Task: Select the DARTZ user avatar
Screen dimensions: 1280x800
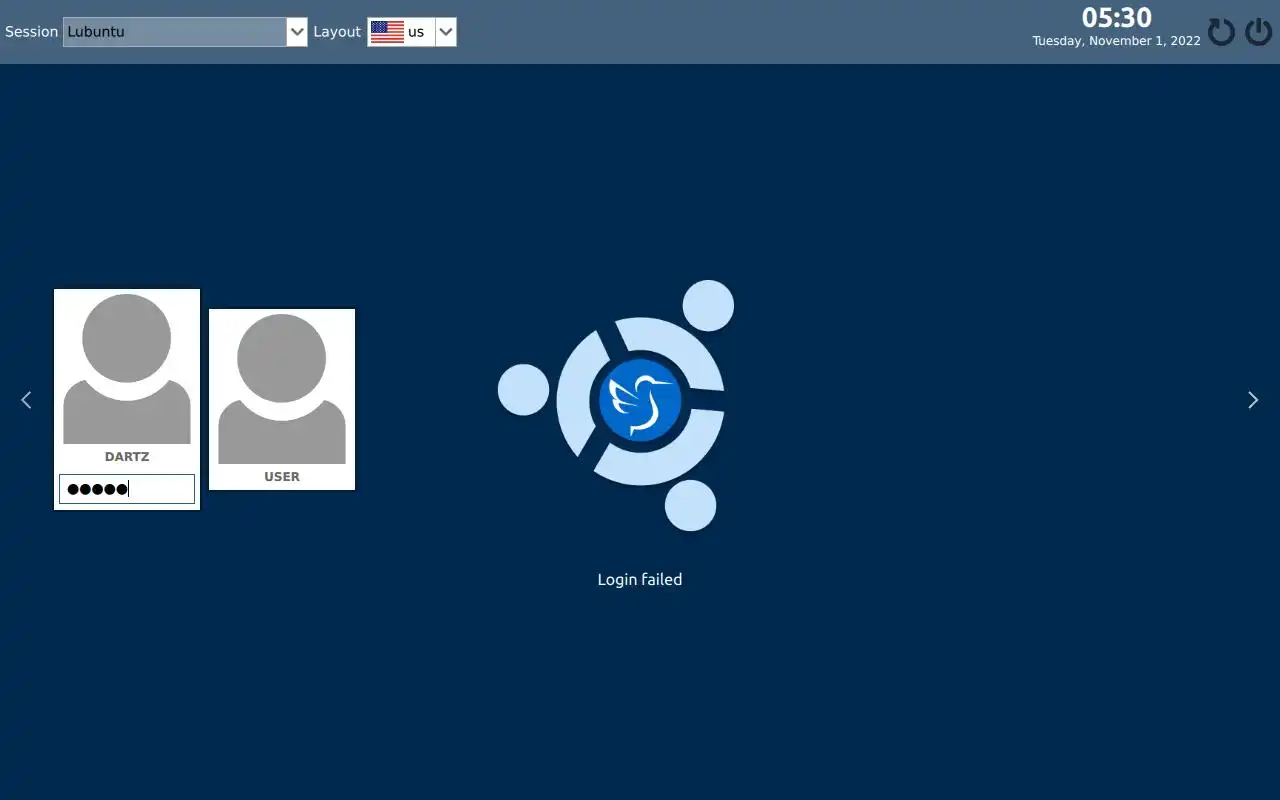Action: pos(127,369)
